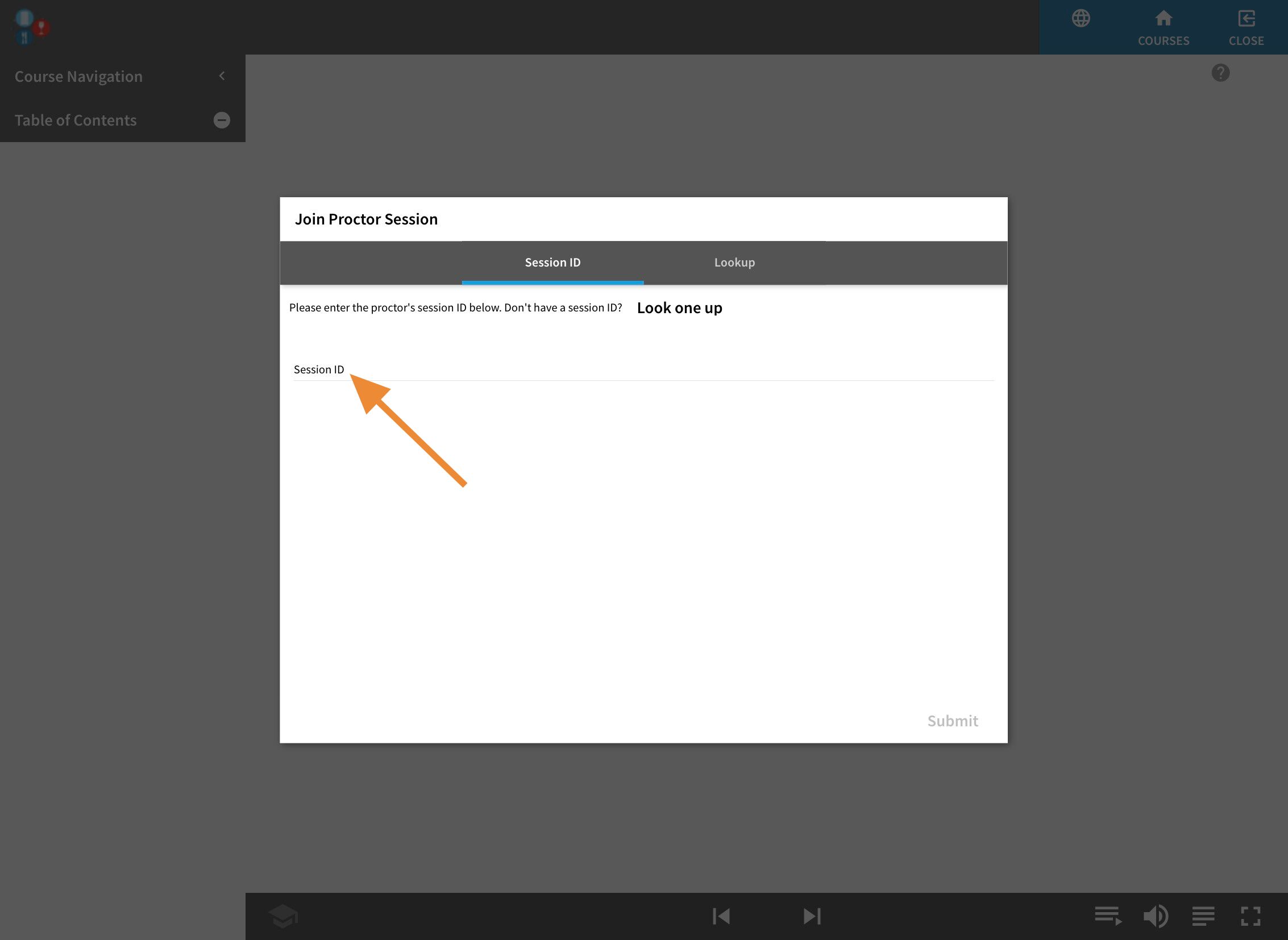Open the help question mark icon

[x=1220, y=73]
